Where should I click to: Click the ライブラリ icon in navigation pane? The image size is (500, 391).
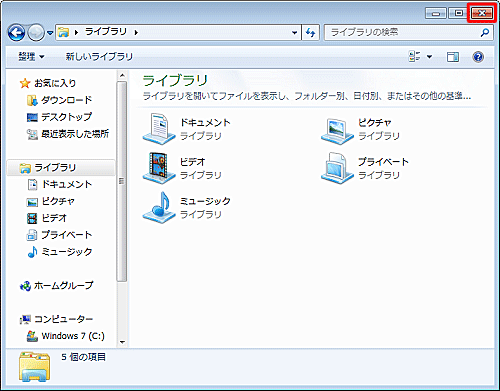point(25,168)
